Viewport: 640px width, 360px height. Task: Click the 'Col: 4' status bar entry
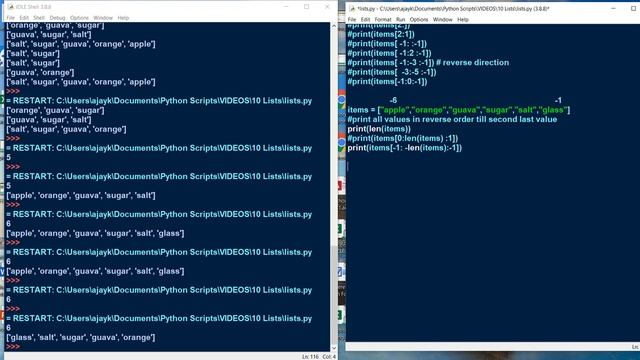coord(329,357)
